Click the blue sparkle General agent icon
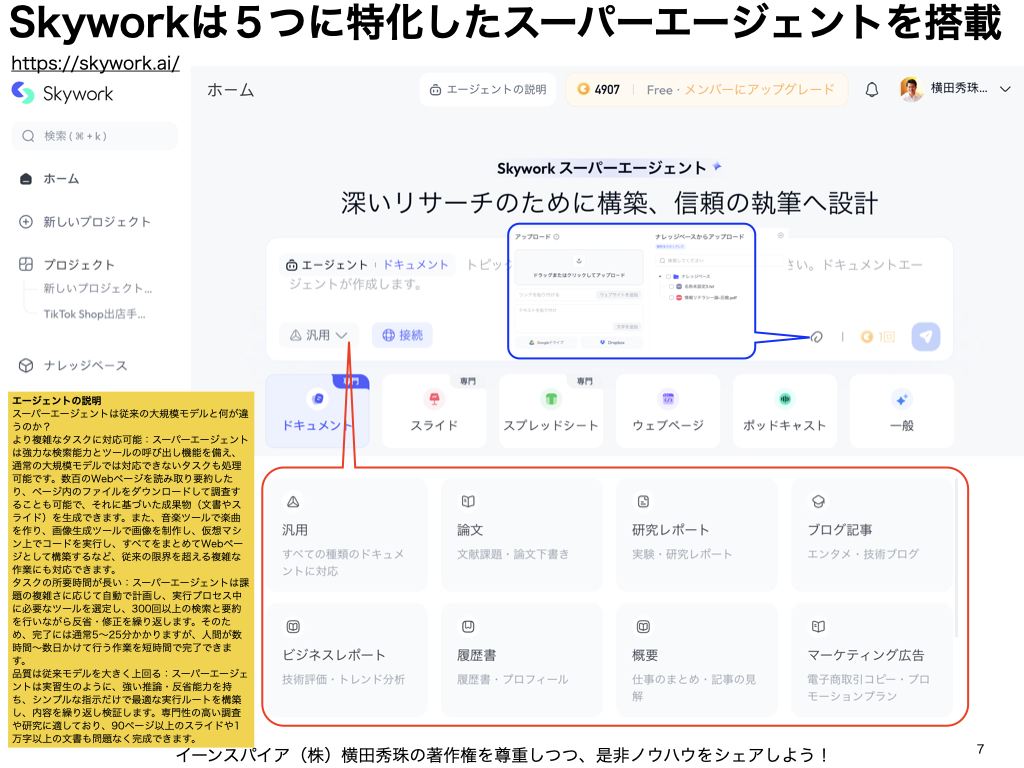Viewport: 1024px width, 768px height. tap(902, 399)
